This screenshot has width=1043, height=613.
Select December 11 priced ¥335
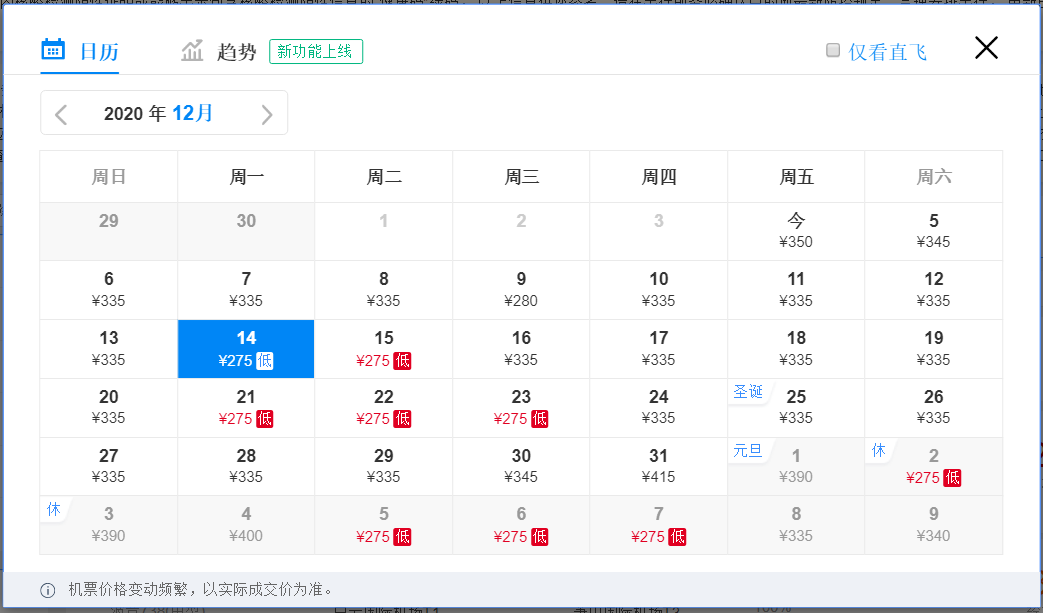click(x=796, y=290)
